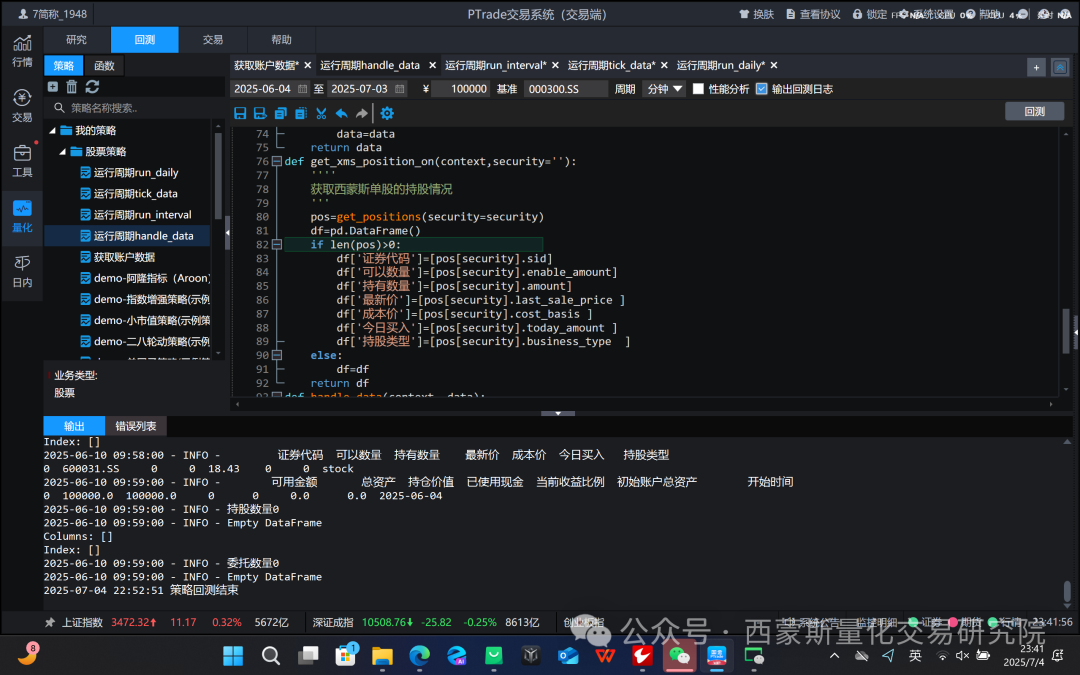Switch to the 交易 top tab
1080x675 pixels.
213,40
